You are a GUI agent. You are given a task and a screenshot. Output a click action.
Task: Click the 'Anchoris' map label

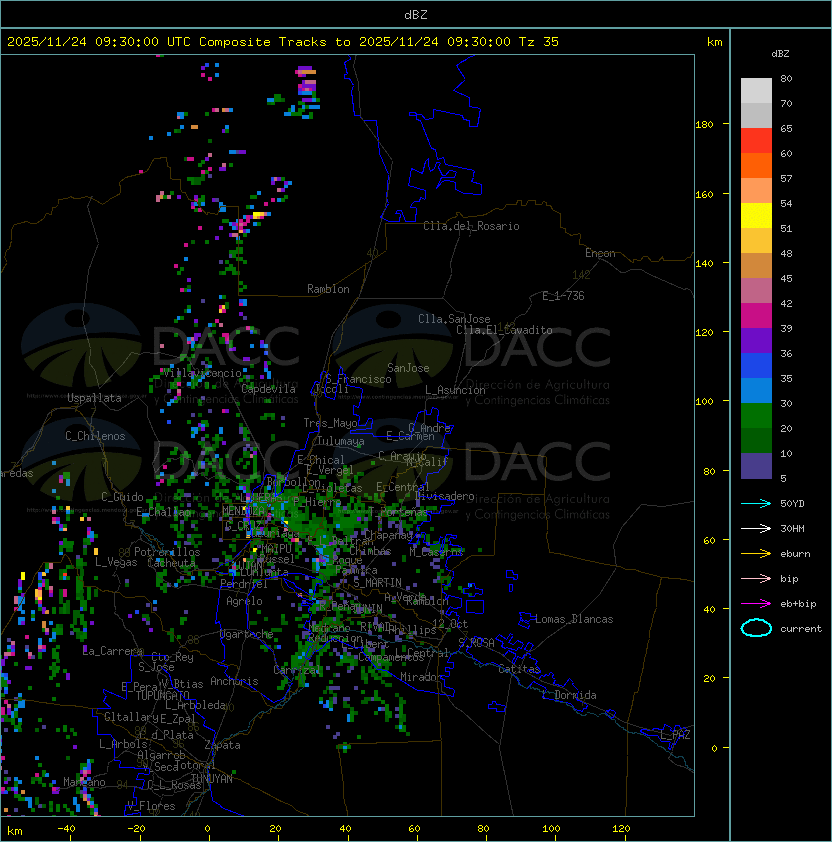[234, 681]
